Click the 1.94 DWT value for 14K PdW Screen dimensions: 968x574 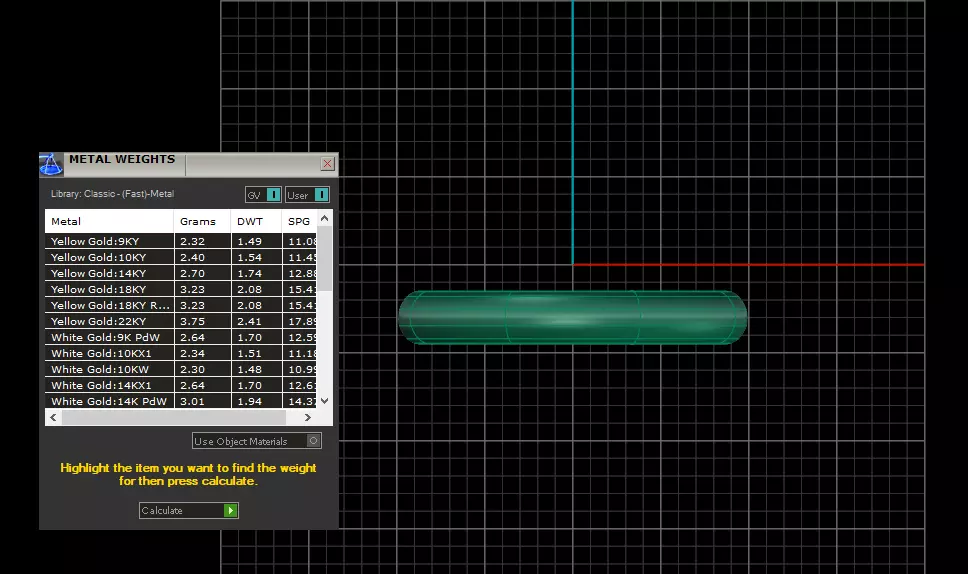tap(250, 401)
